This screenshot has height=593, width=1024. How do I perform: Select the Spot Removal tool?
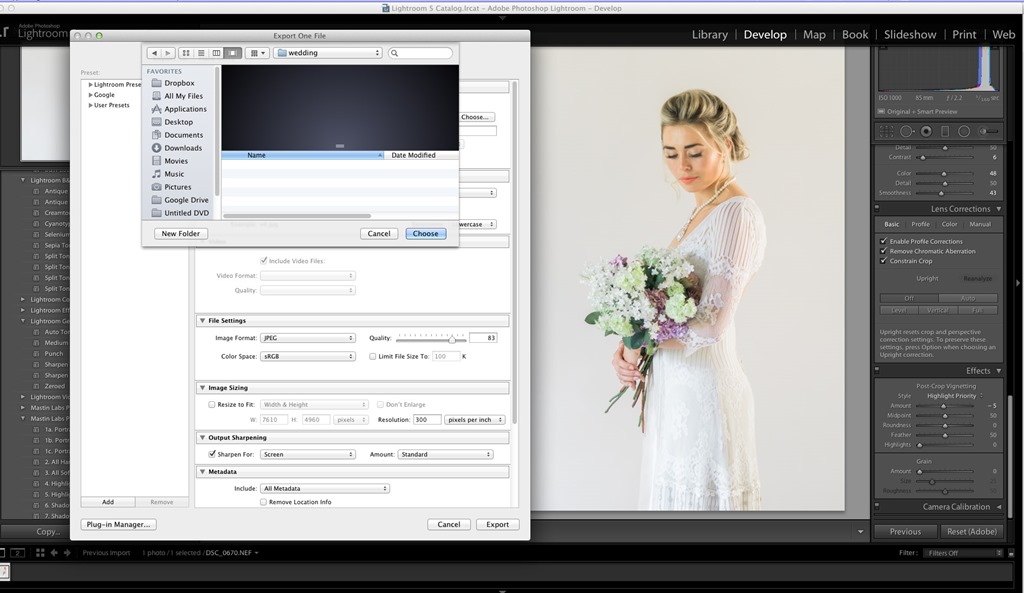(x=906, y=131)
